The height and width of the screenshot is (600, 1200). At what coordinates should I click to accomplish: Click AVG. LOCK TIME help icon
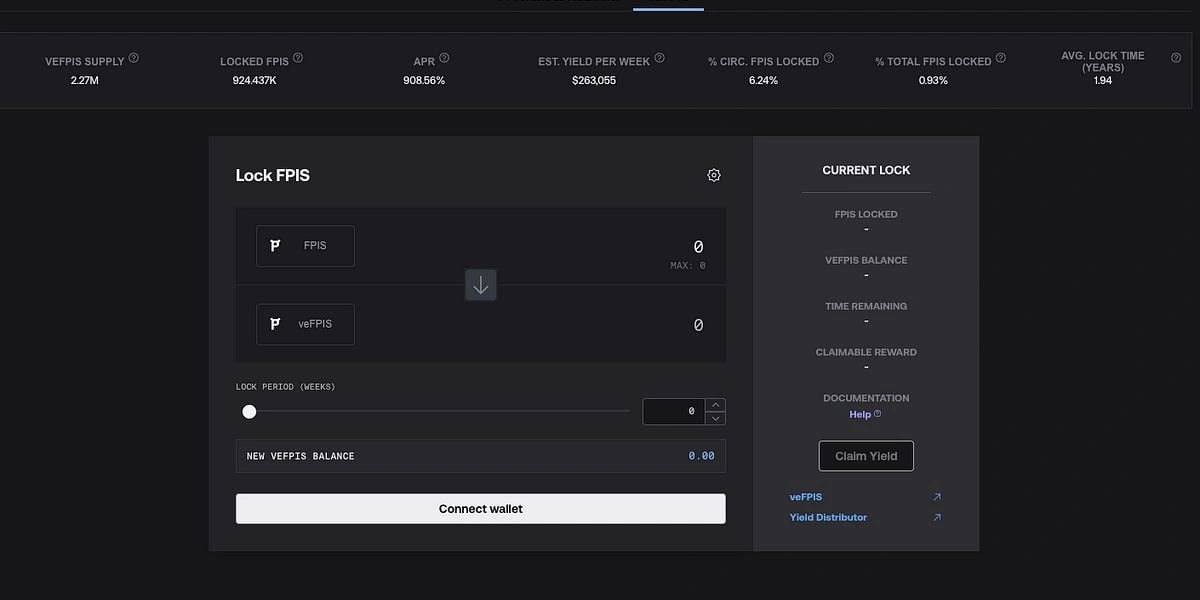[x=1176, y=58]
